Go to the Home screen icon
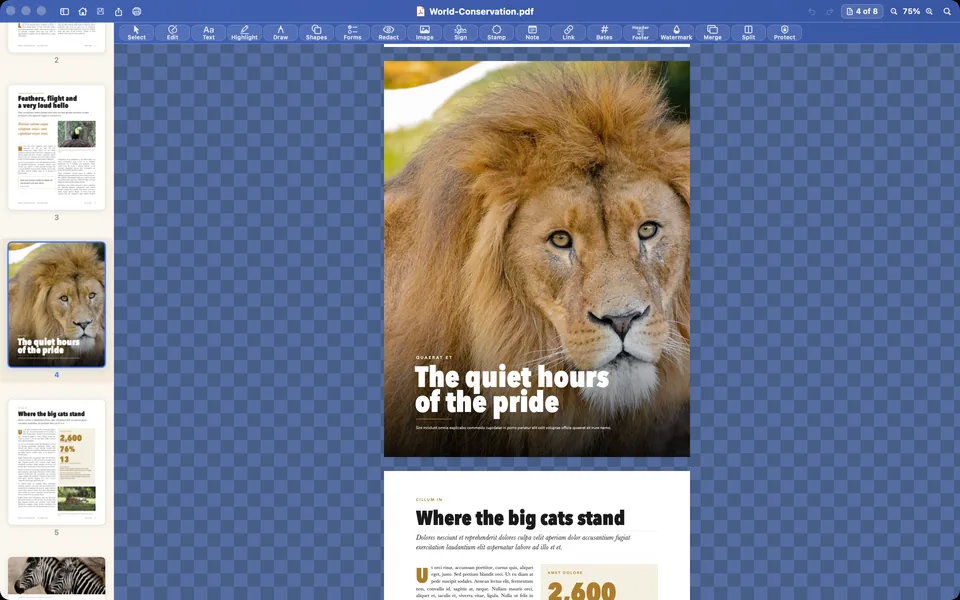The image size is (960, 600). point(83,12)
